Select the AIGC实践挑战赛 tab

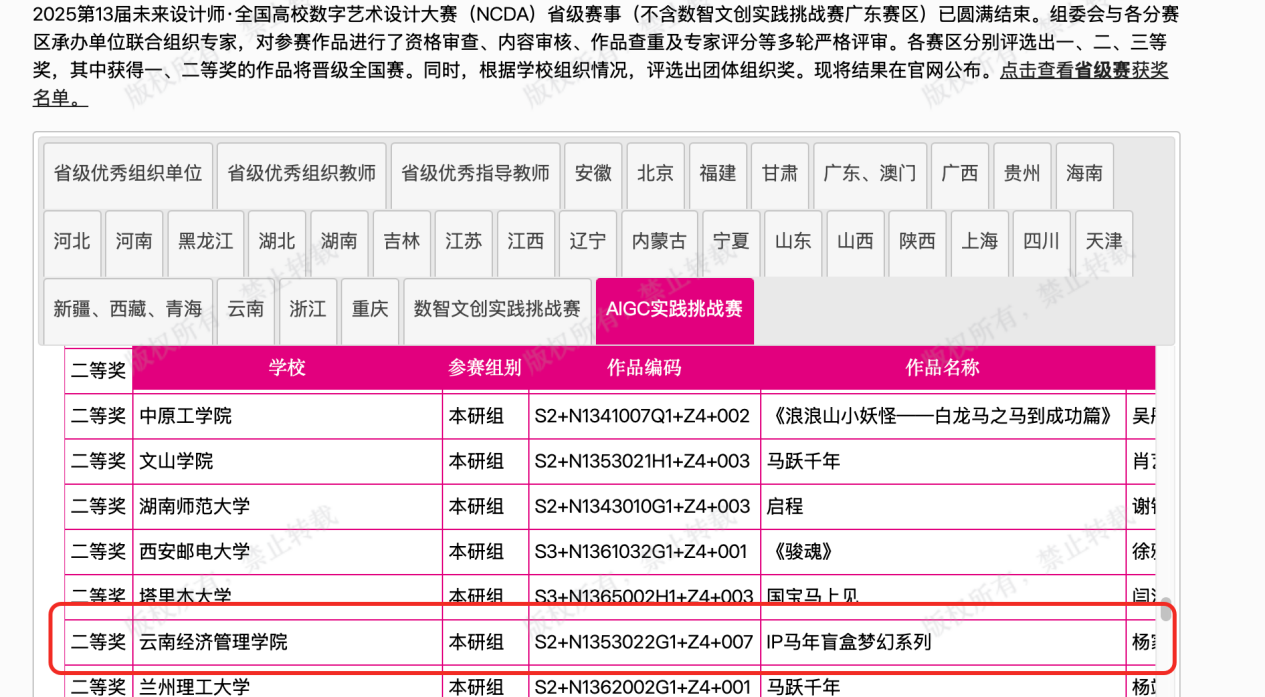pos(673,310)
